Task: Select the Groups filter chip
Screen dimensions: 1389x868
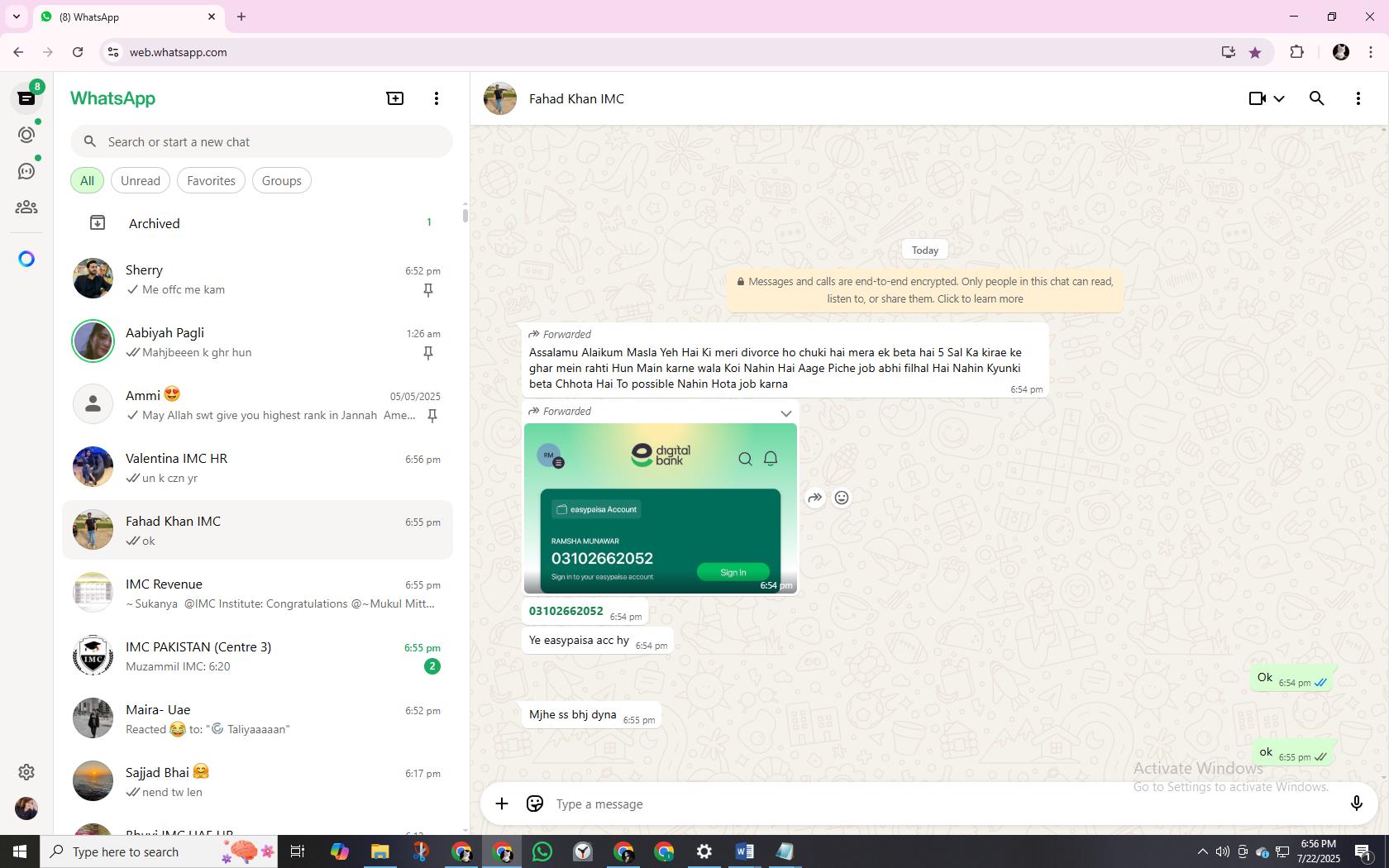Action: pyautogui.click(x=282, y=180)
